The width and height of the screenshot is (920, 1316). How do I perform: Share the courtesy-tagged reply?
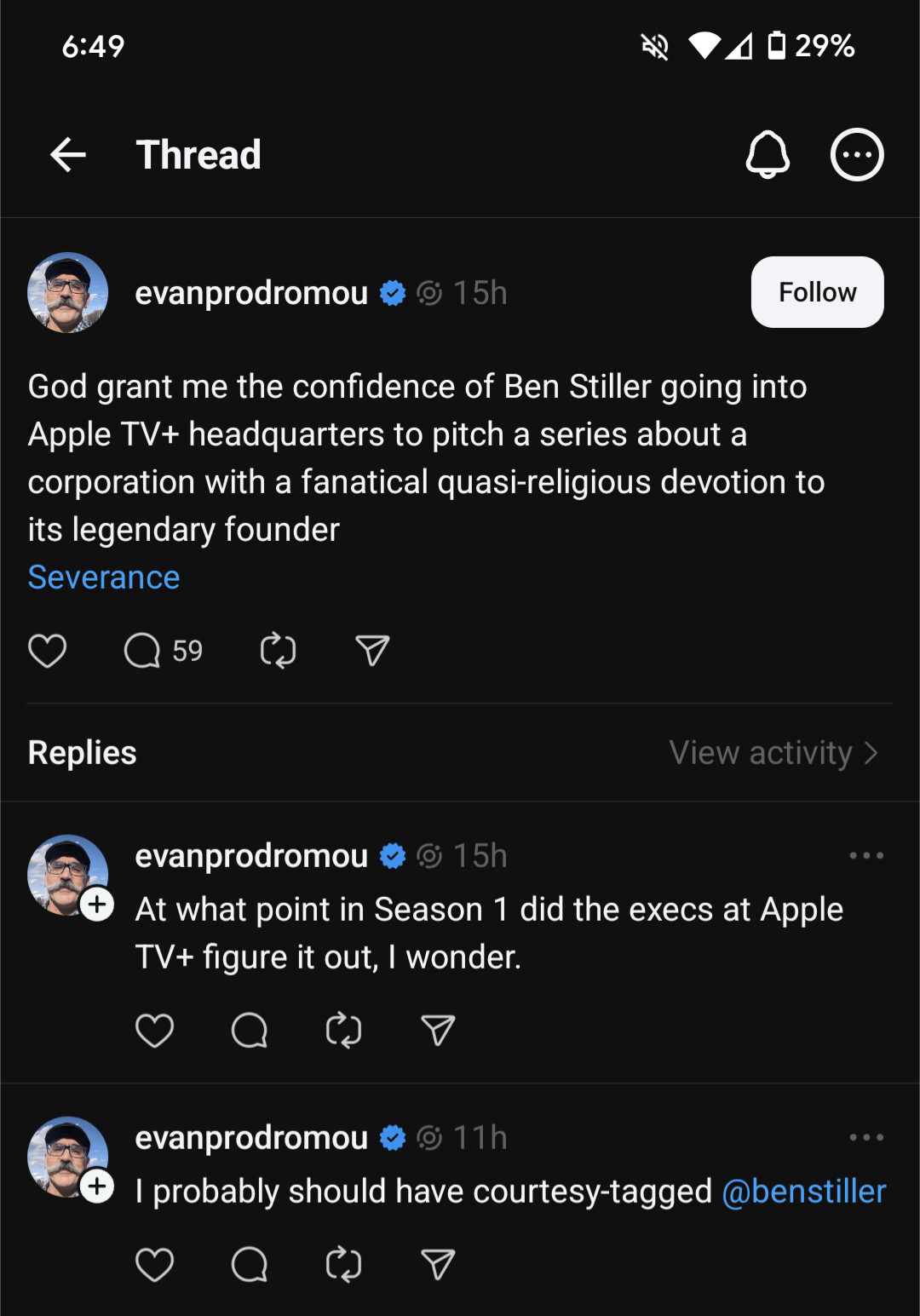click(x=438, y=1265)
